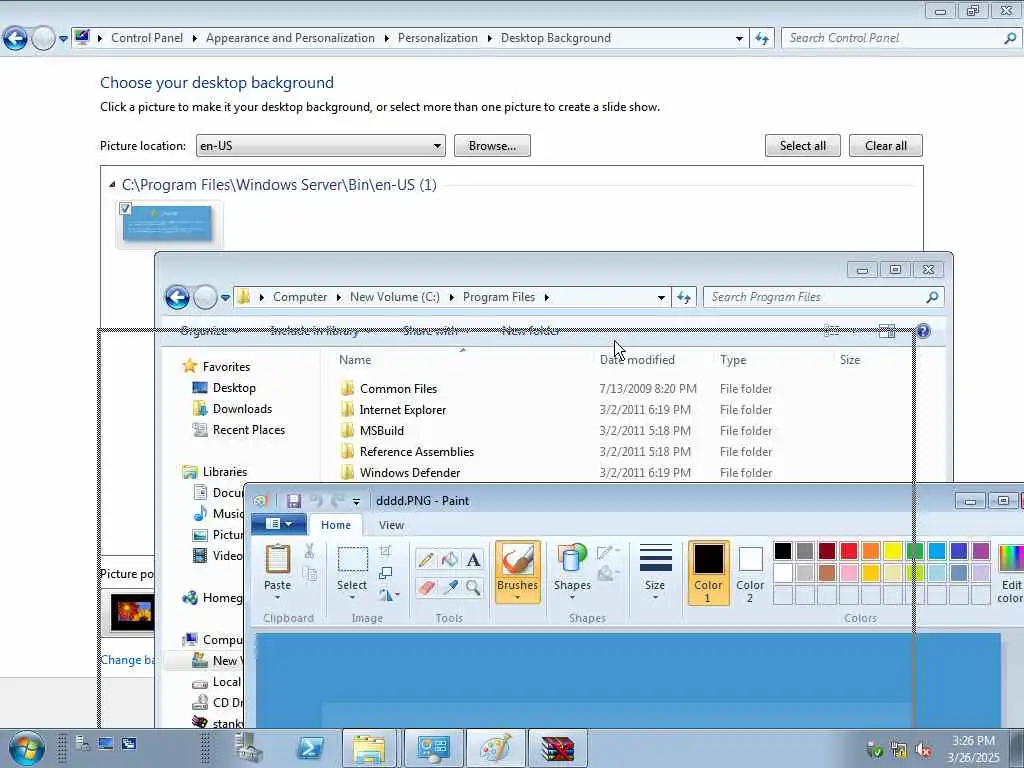Viewport: 1024px width, 768px height.
Task: Click the Search Control Panel field
Action: [901, 39]
